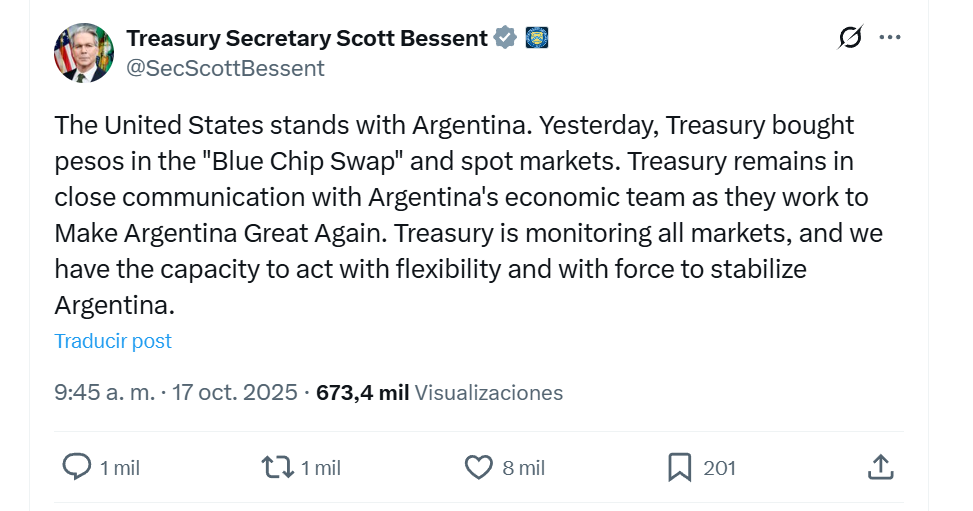This screenshot has width=973, height=511.
Task: Click the 201 bookmarks count
Action: pyautogui.click(x=720, y=467)
